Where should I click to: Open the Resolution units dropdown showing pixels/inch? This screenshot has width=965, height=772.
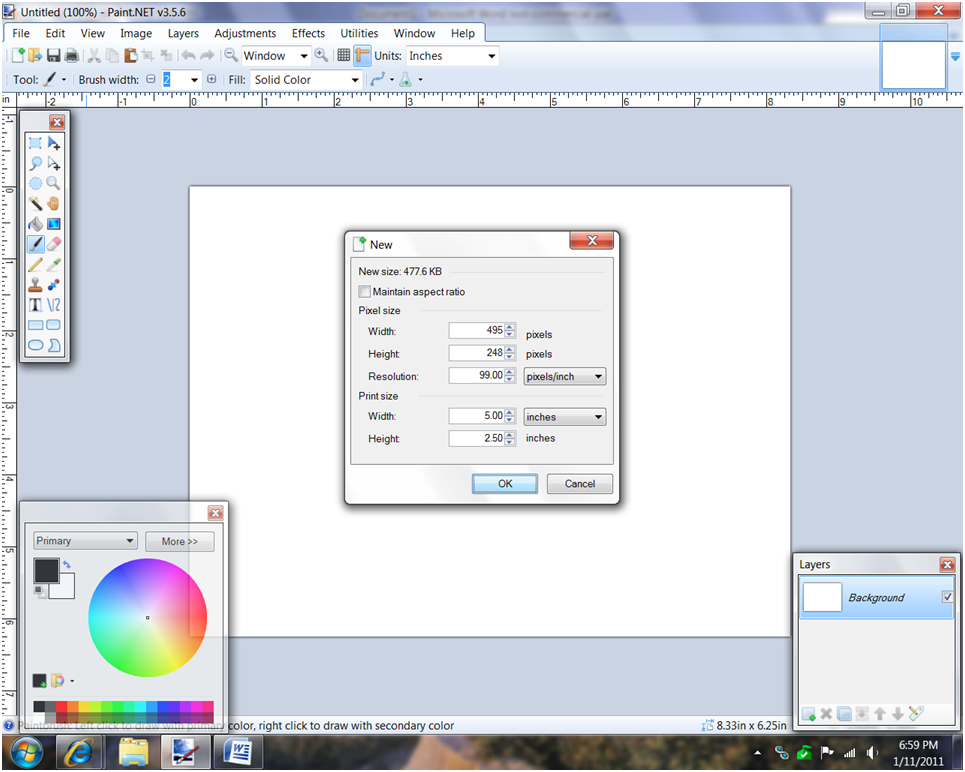click(x=564, y=376)
